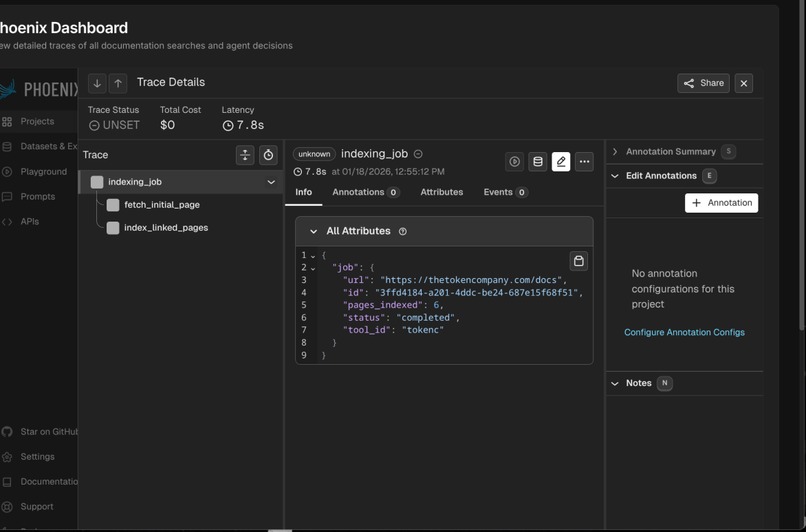
Task: Click the UNSET trace status
Action: 114,125
